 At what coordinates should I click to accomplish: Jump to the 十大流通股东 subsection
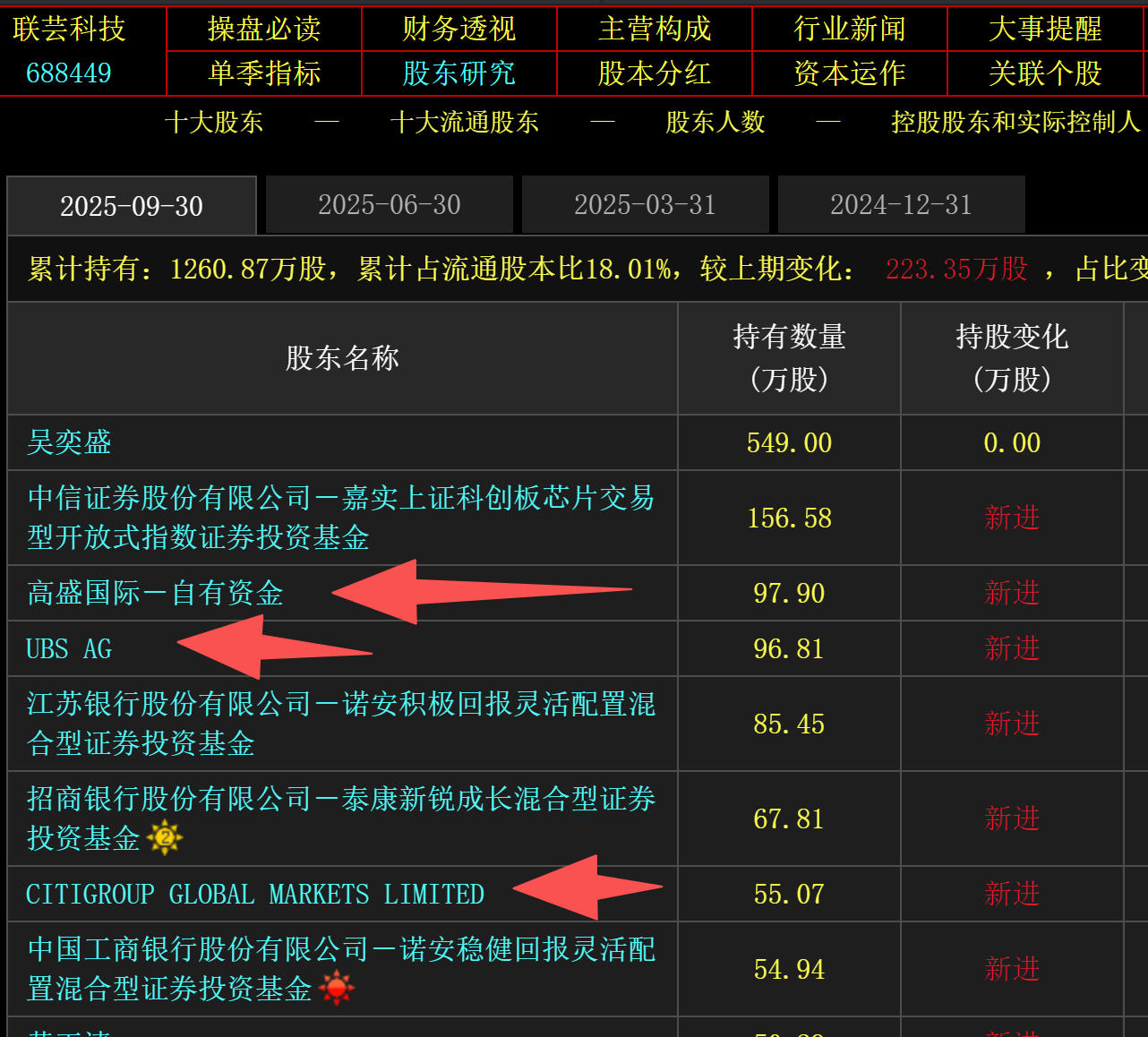[465, 122]
